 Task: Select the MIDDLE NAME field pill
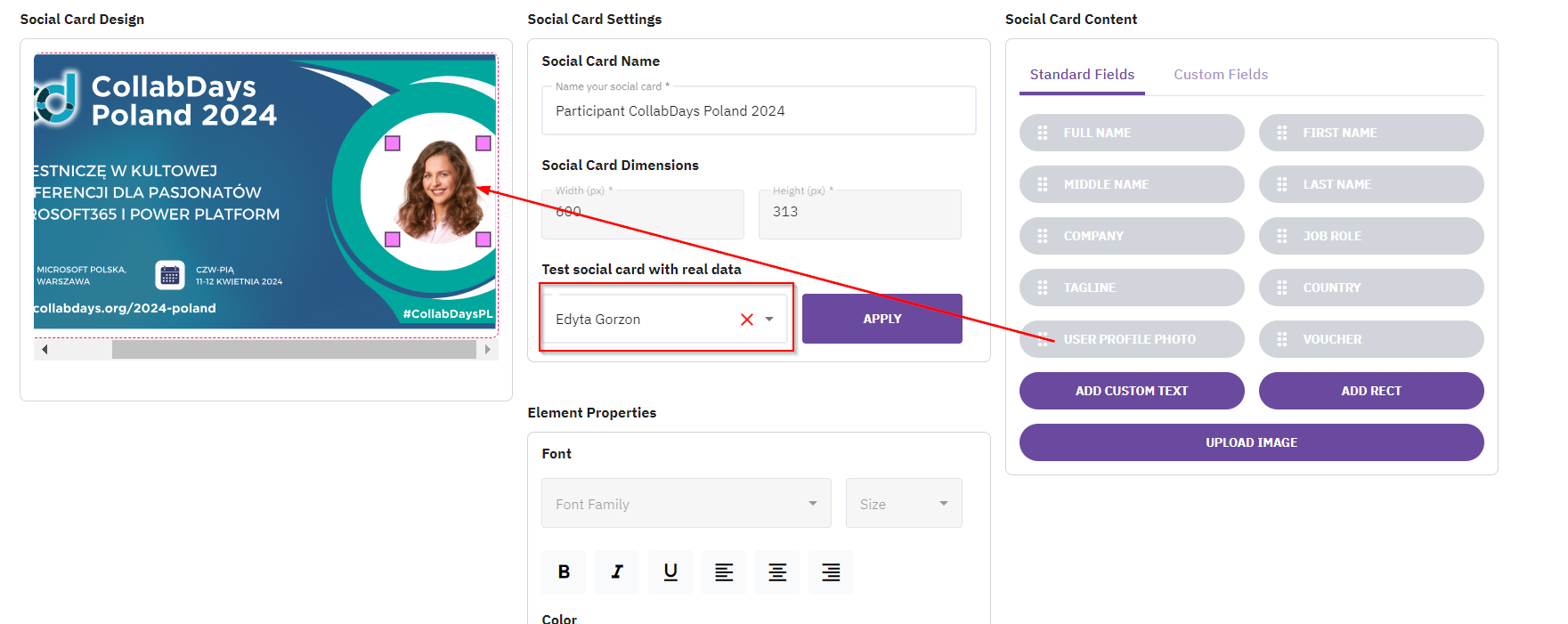coord(1132,184)
